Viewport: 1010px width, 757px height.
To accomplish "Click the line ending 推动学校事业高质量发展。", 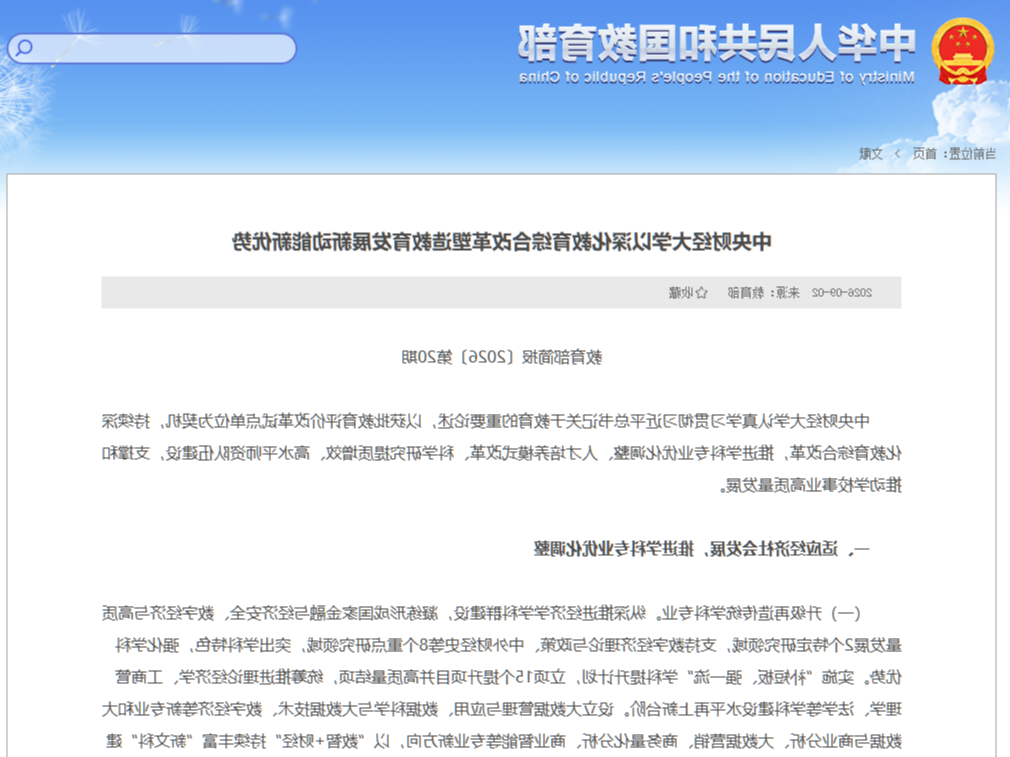I will 811,485.
